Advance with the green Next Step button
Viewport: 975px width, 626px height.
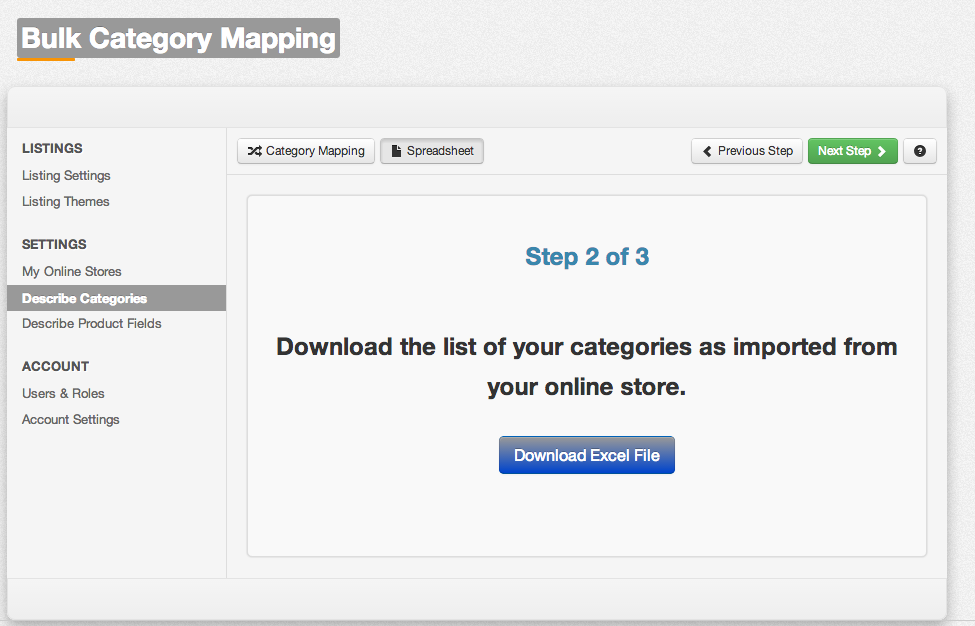point(853,151)
